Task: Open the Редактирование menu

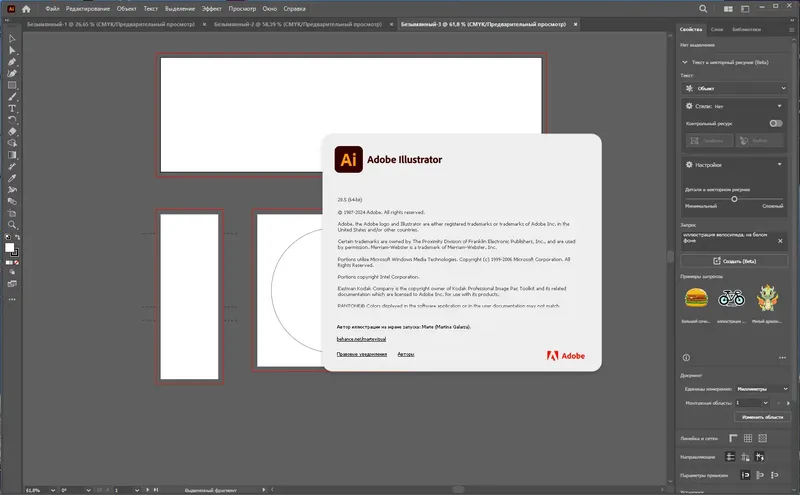Action: coord(88,9)
